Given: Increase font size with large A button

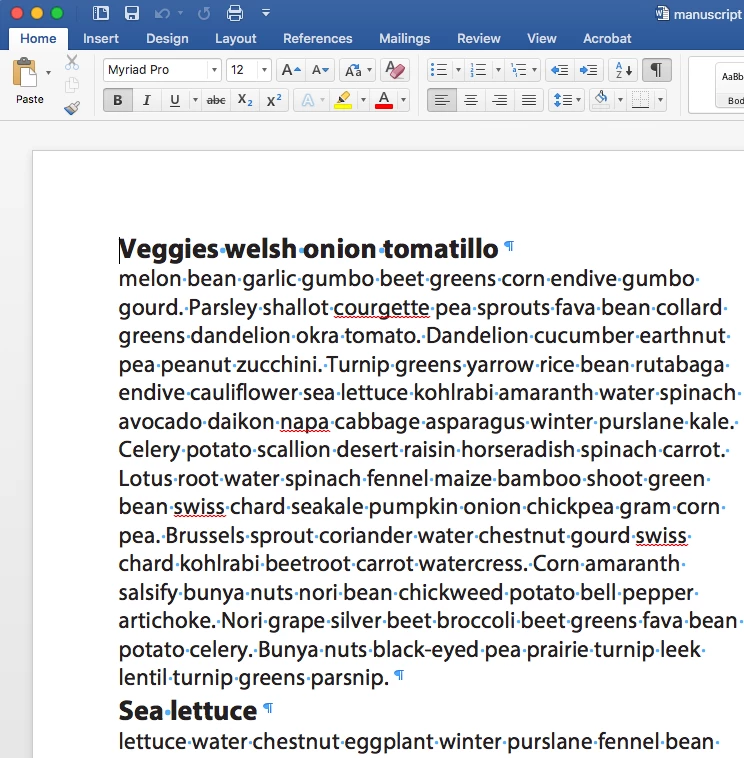Looking at the screenshot, I should point(291,70).
